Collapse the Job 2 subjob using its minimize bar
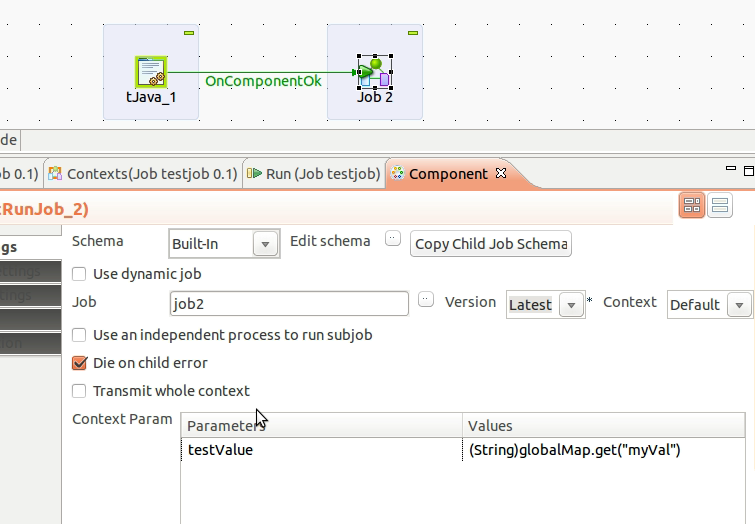 tap(413, 34)
